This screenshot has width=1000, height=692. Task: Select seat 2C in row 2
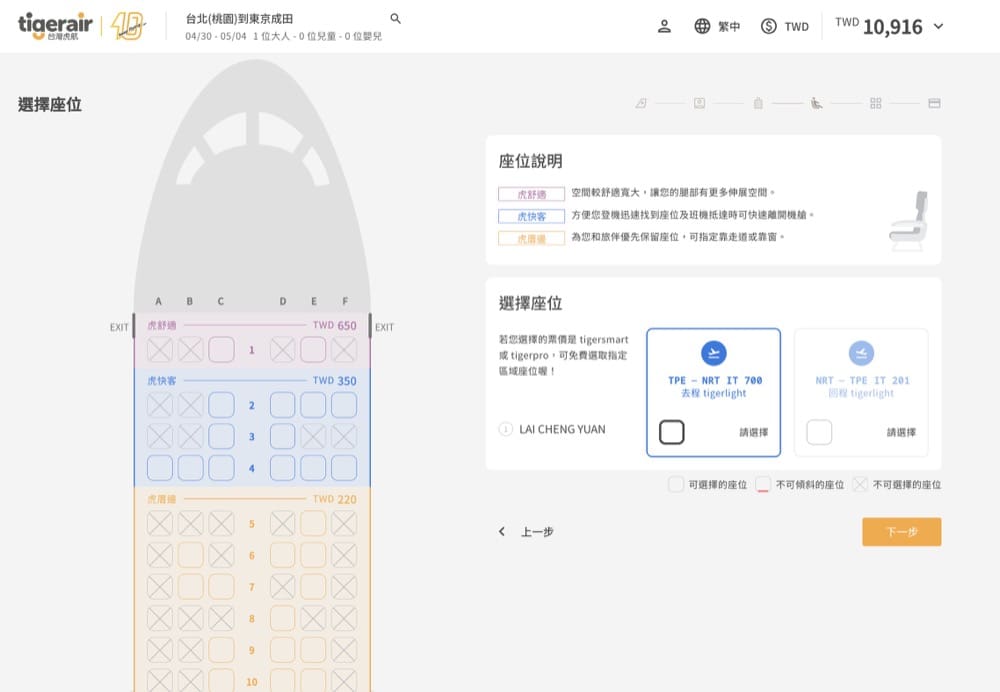[221, 405]
